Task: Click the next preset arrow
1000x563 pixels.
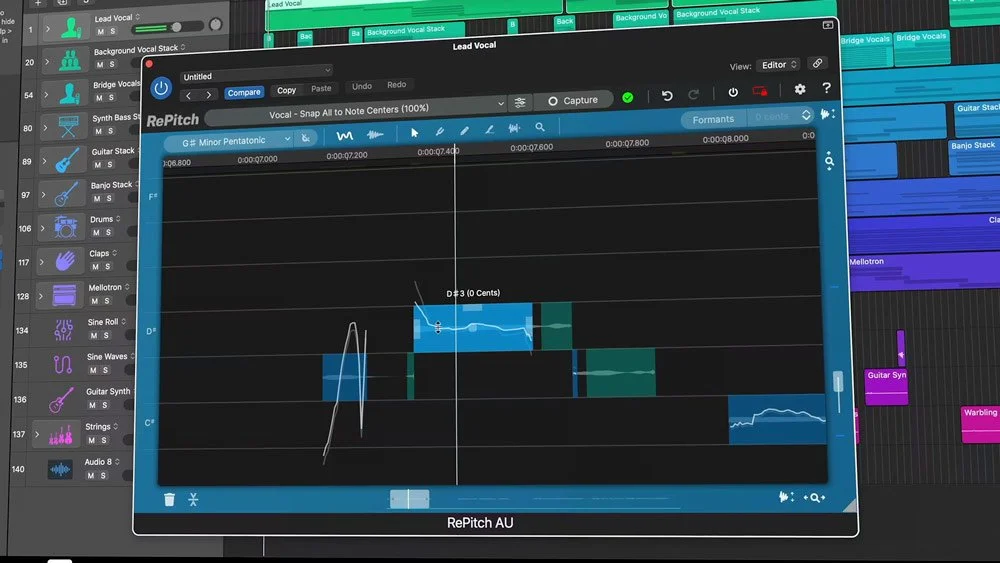Action: [x=209, y=95]
